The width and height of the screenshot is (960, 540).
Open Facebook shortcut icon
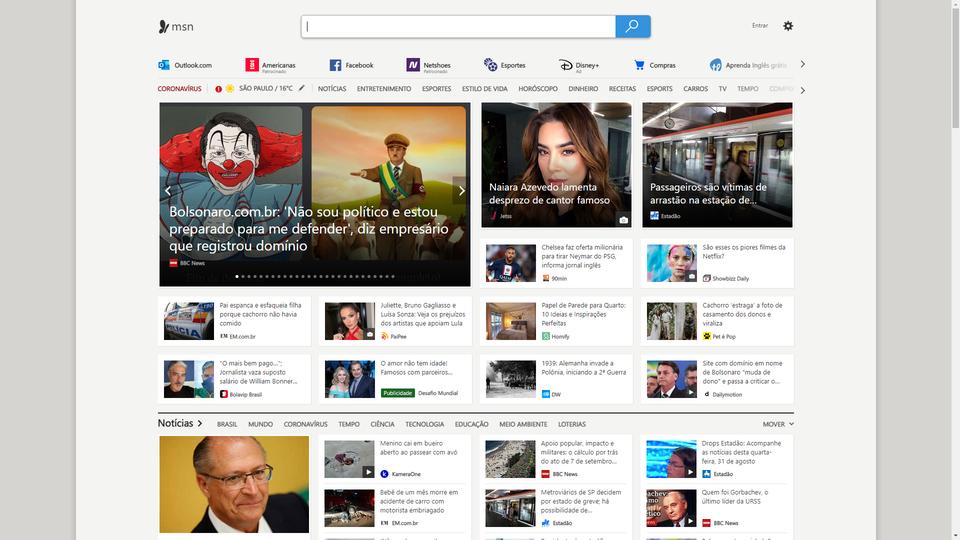tap(336, 65)
